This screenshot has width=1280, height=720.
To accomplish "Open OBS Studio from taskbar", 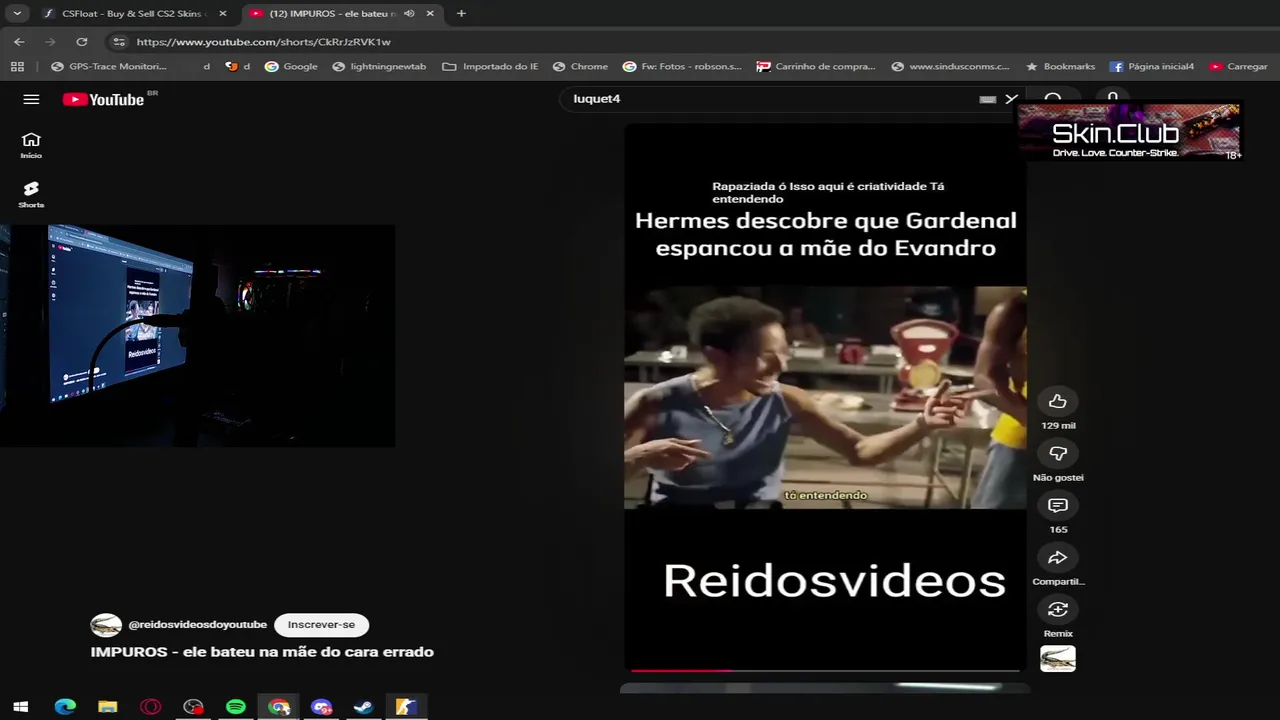I will pyautogui.click(x=194, y=707).
